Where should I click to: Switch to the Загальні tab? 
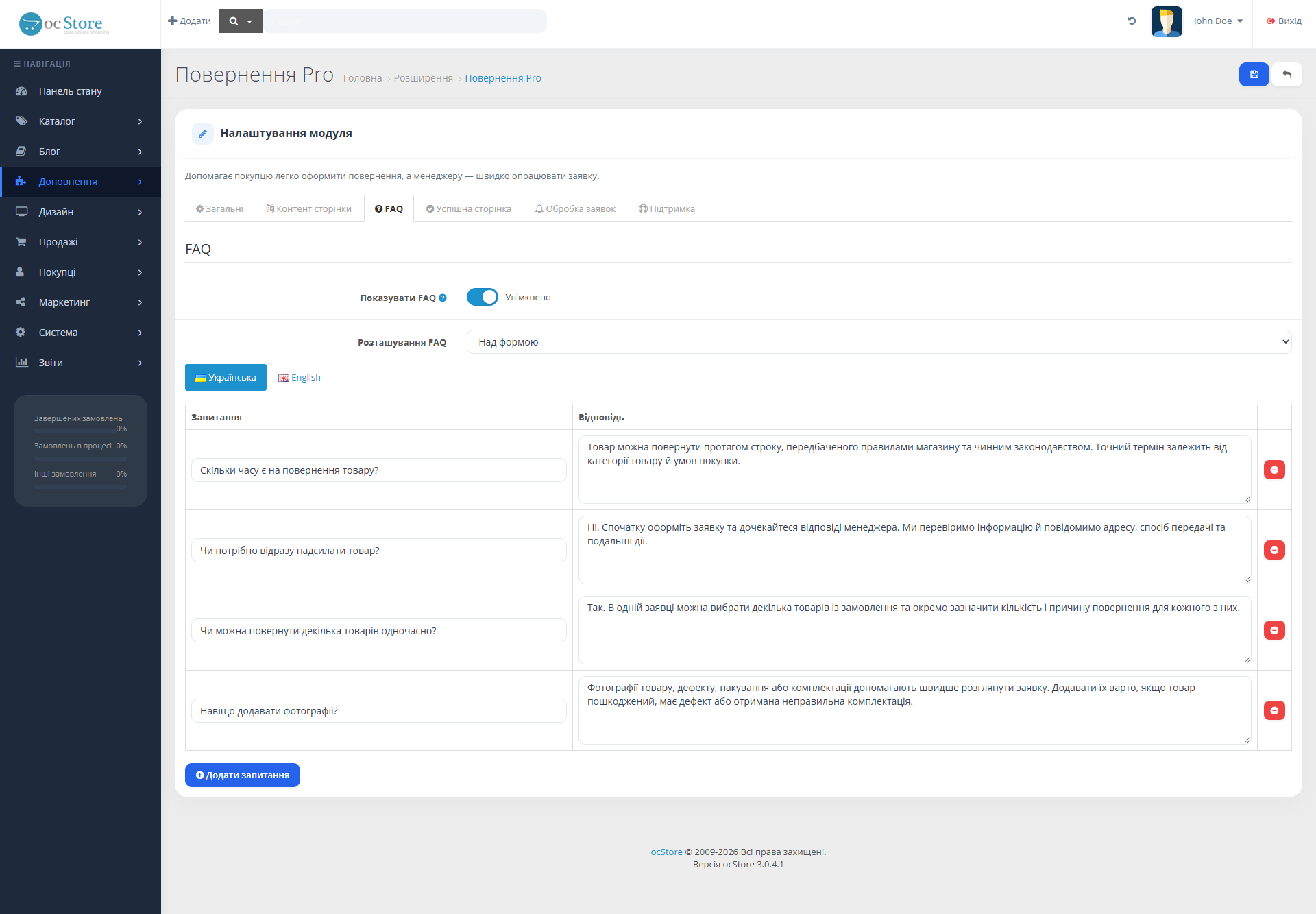(219, 209)
